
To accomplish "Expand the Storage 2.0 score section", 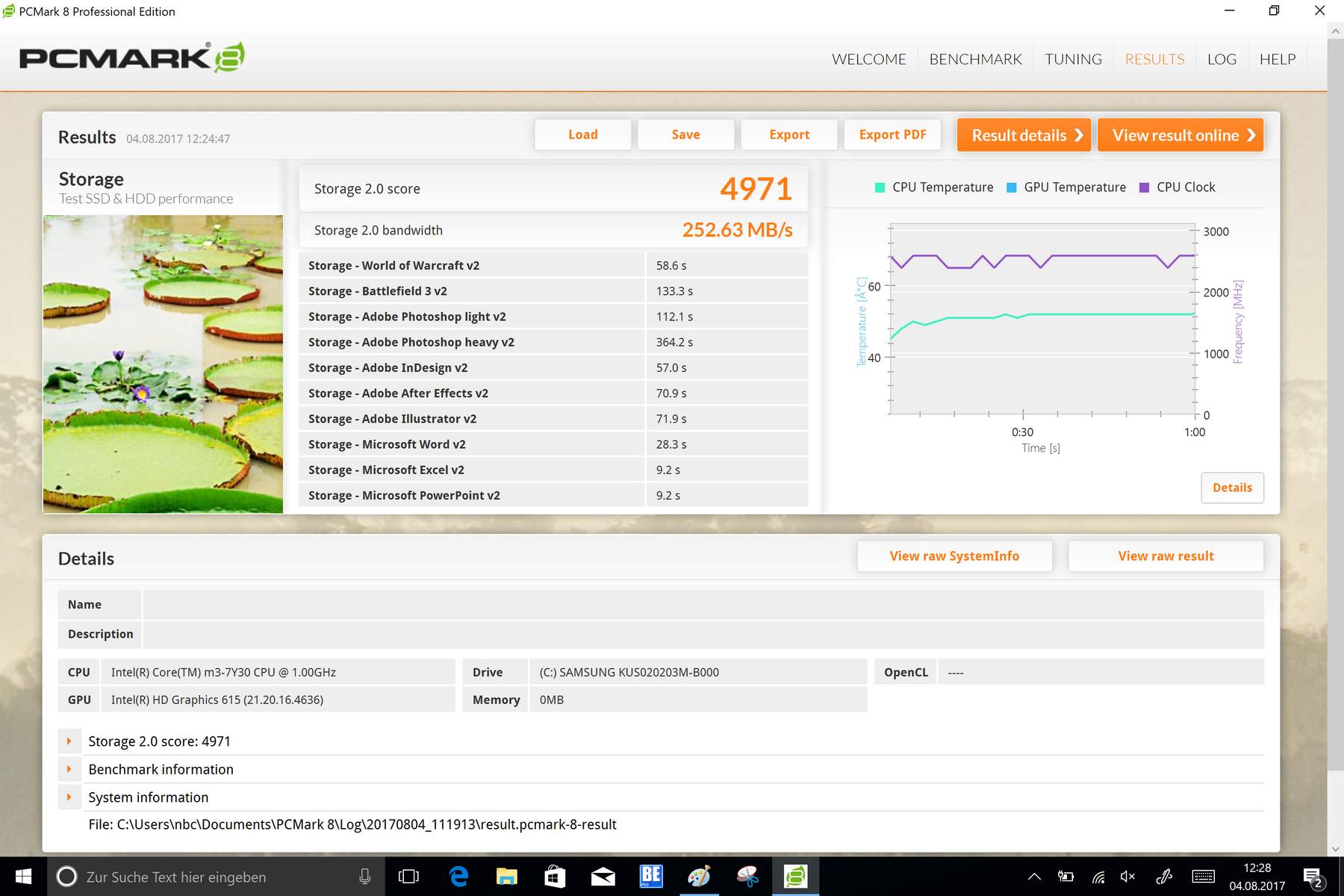I will pos(69,741).
